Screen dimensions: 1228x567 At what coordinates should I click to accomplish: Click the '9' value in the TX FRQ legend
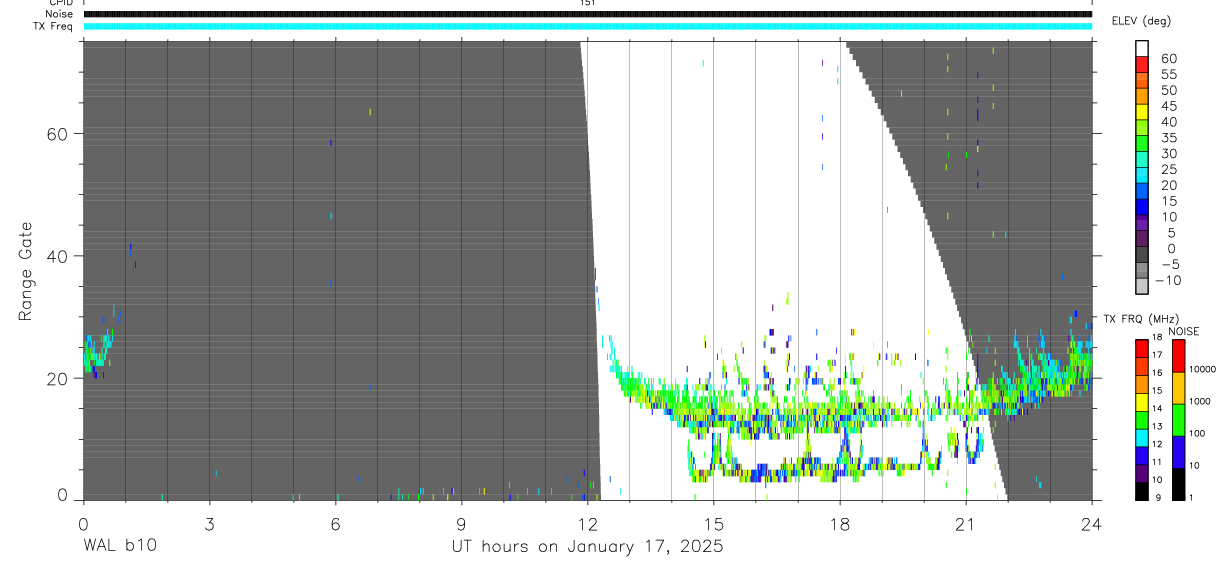(1158, 497)
